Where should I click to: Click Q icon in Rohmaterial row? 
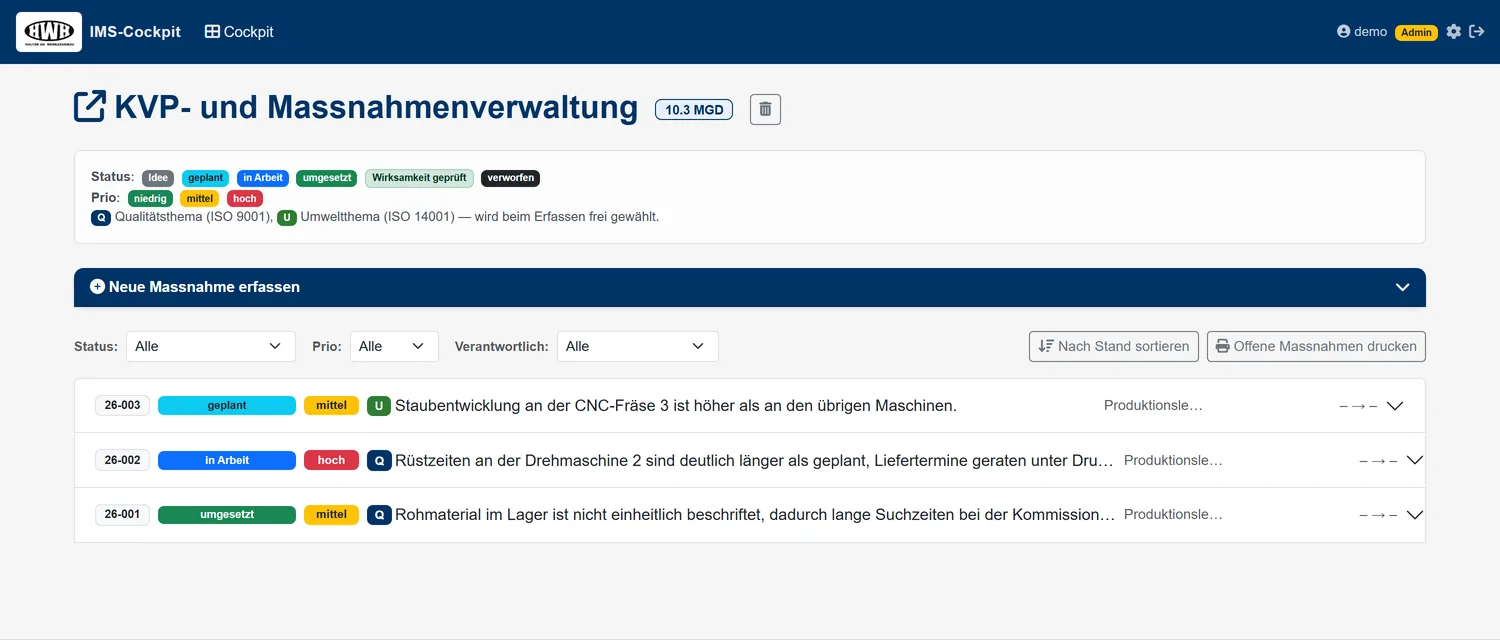click(x=378, y=514)
